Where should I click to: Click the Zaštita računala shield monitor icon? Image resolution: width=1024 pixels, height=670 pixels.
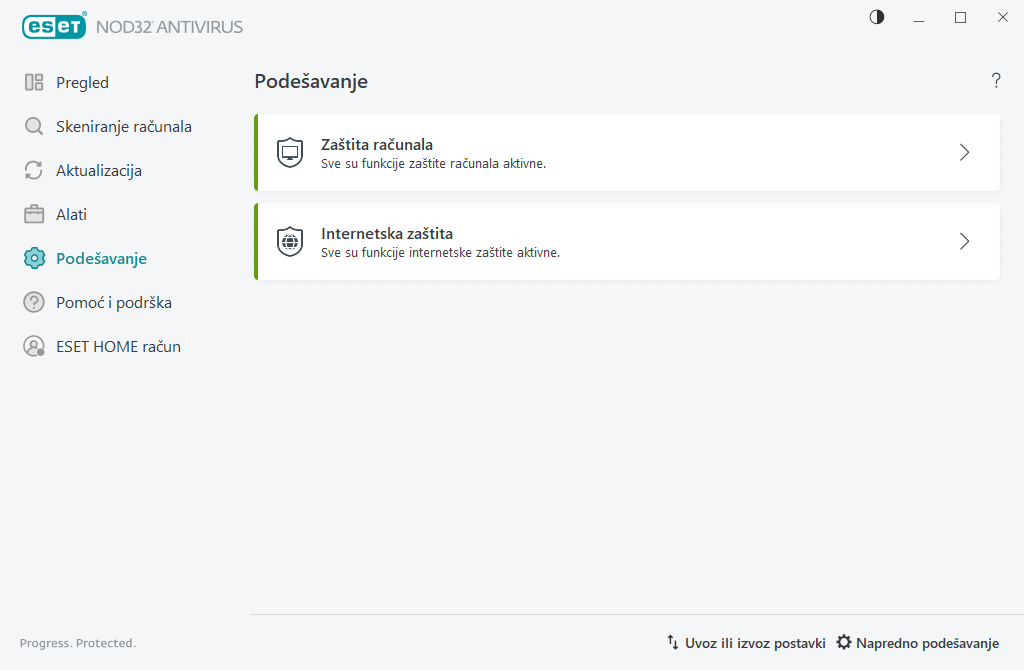click(290, 153)
